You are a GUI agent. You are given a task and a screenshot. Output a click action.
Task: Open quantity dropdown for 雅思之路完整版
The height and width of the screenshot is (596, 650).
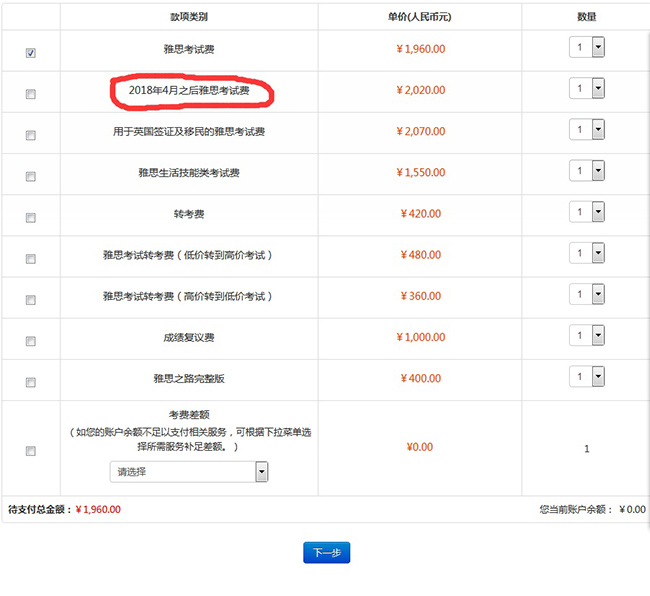coord(587,376)
